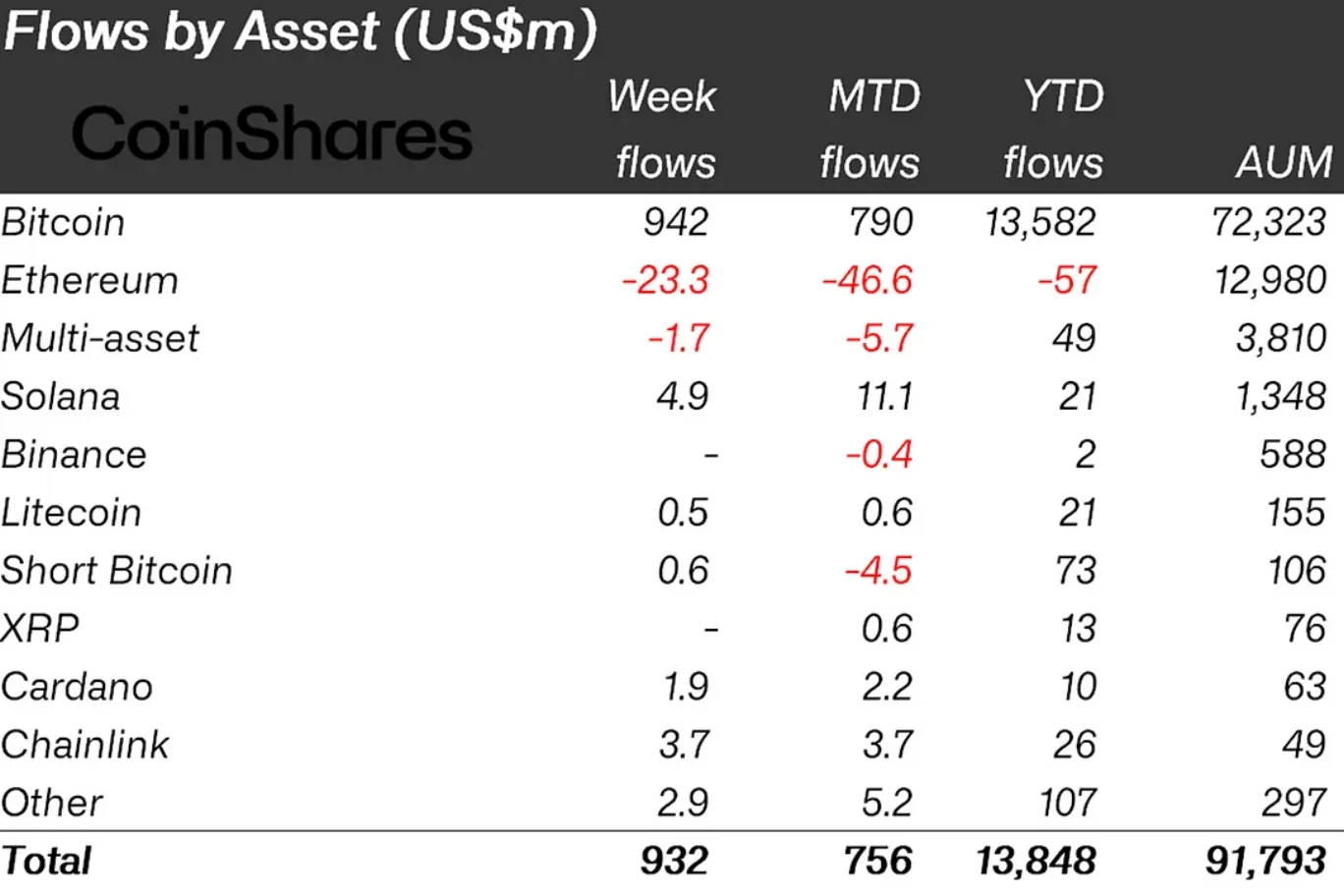Click the Short Bitcoin row label

coord(117,570)
